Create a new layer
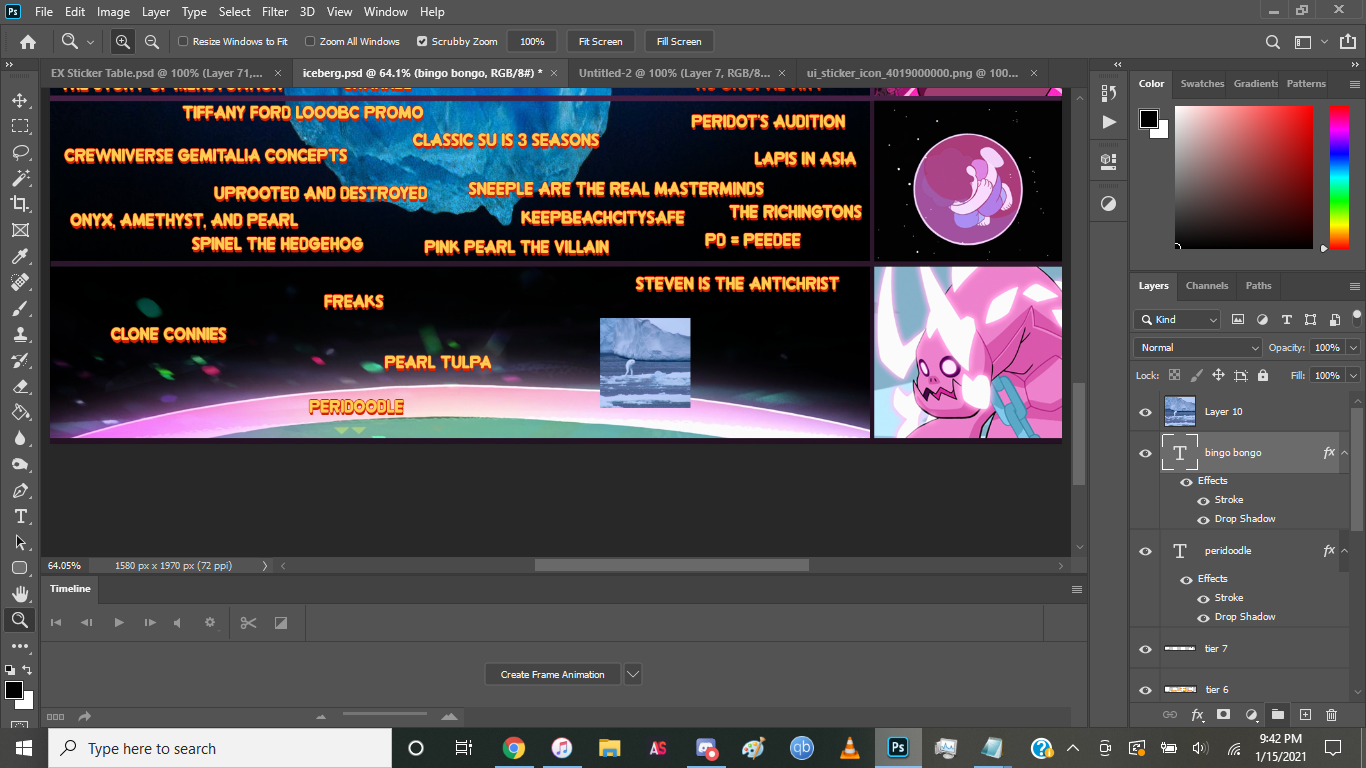The image size is (1366, 768). pyautogui.click(x=1305, y=715)
